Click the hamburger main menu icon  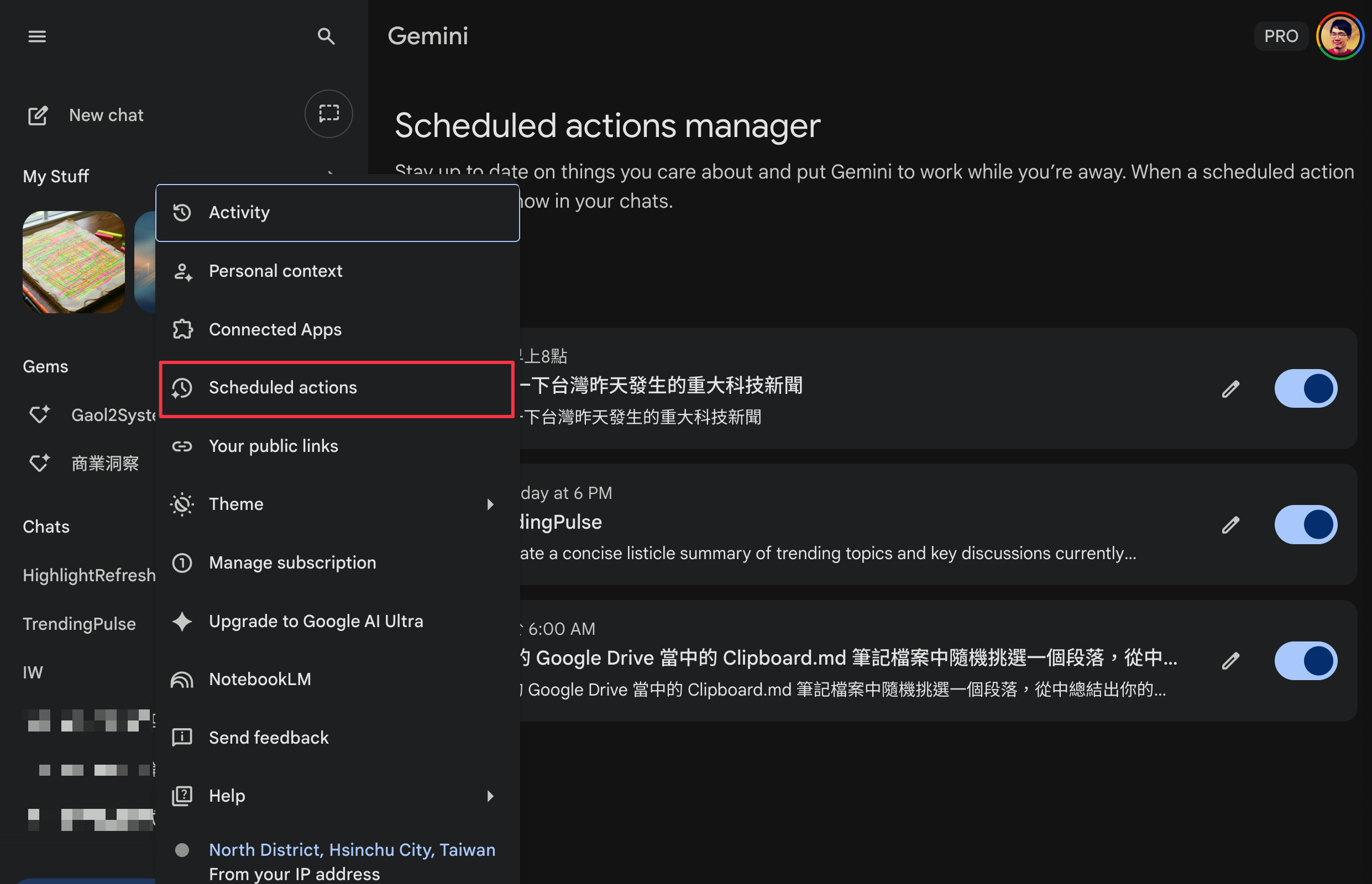point(36,36)
